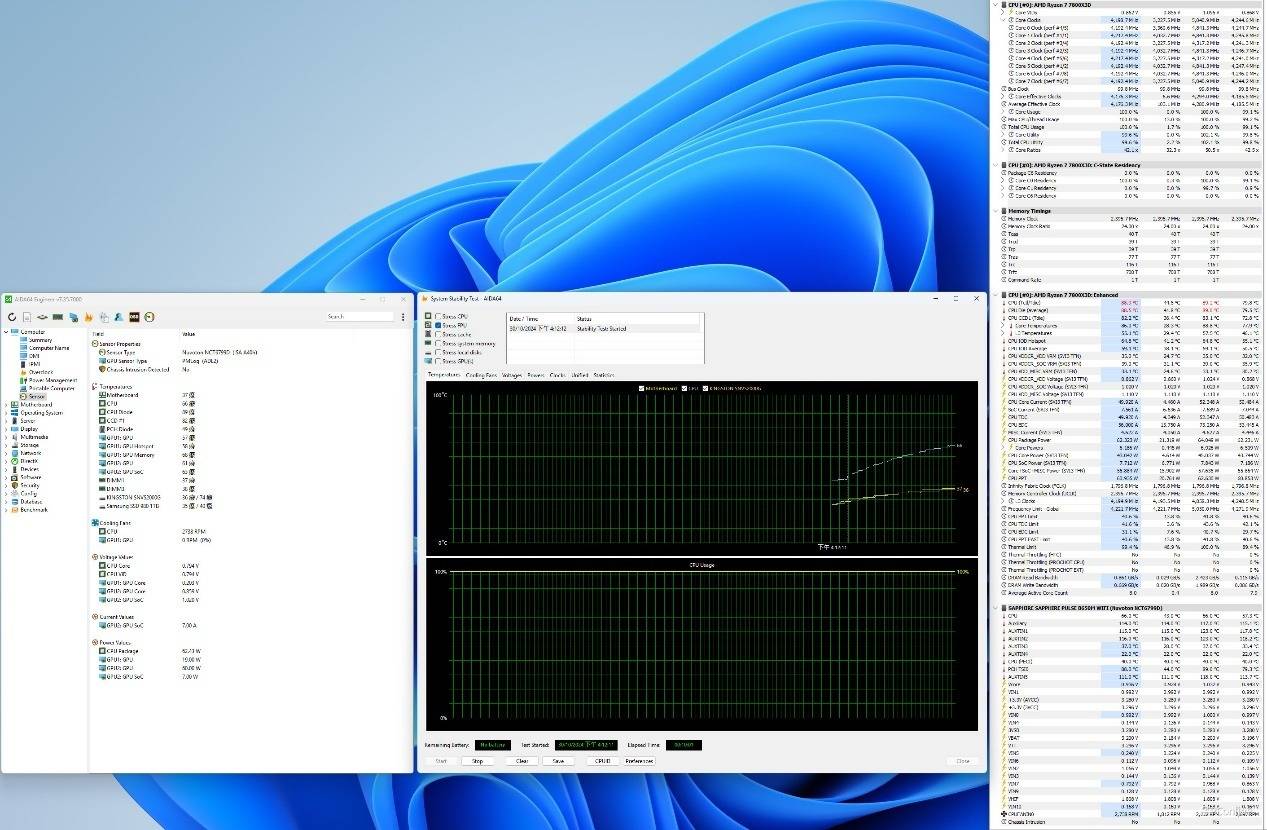The width and height of the screenshot is (1267, 830).
Task: Open the three-dot menu beside Search
Action: click(402, 317)
